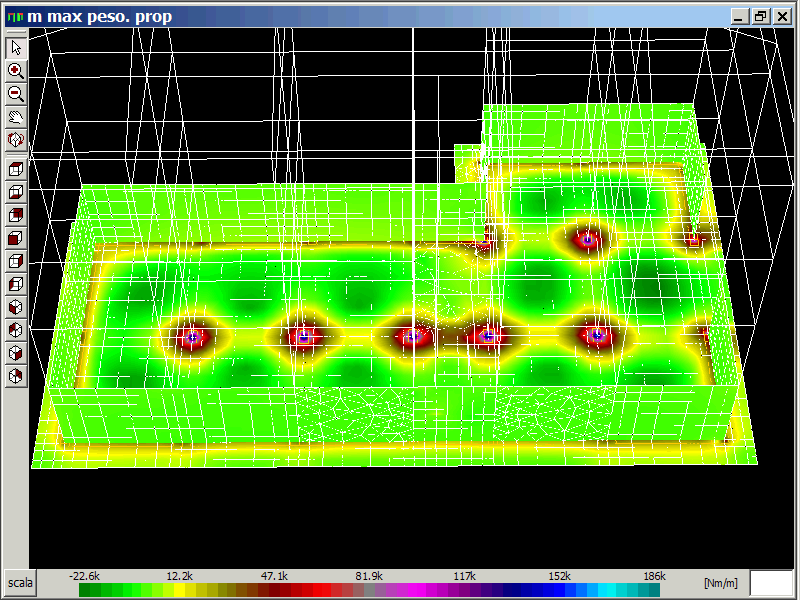Select cube view with red front face
This screenshot has height=600, width=800.
click(x=16, y=238)
